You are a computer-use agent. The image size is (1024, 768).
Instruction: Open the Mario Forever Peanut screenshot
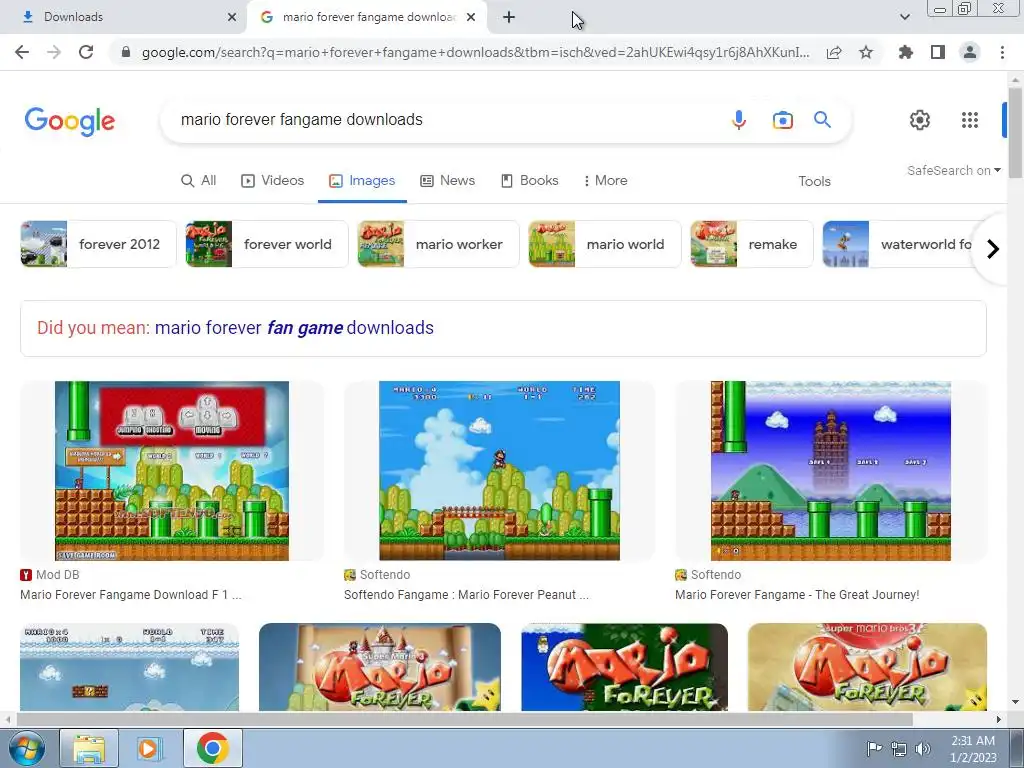pos(500,471)
